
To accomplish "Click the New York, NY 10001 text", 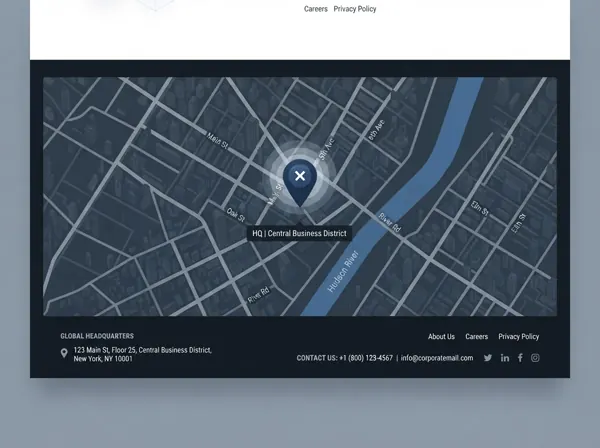I will [103, 359].
